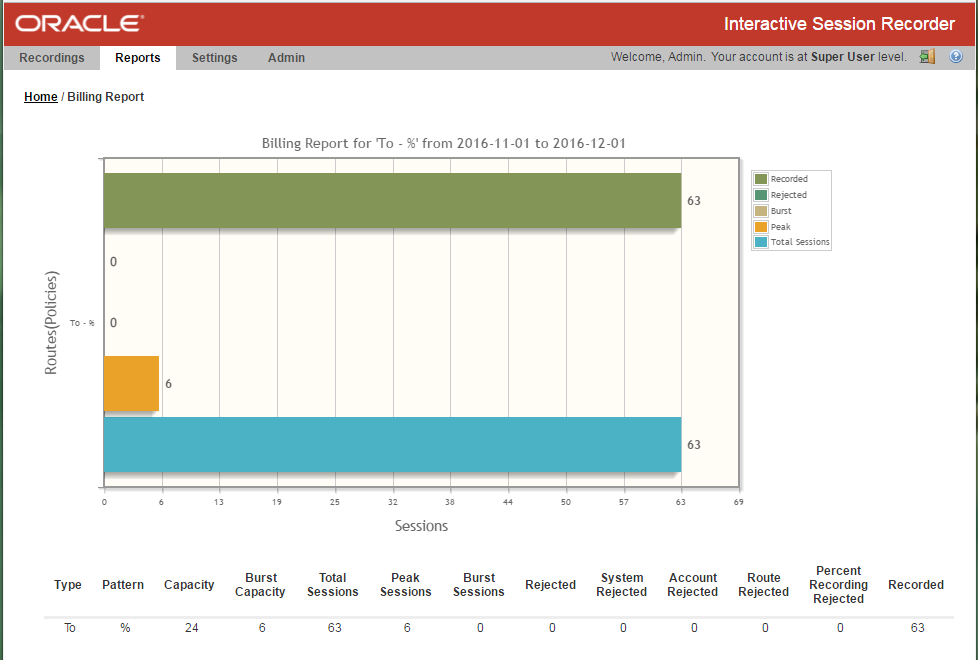The image size is (978, 660).
Task: Click the Home breadcrumb link
Action: tap(40, 96)
